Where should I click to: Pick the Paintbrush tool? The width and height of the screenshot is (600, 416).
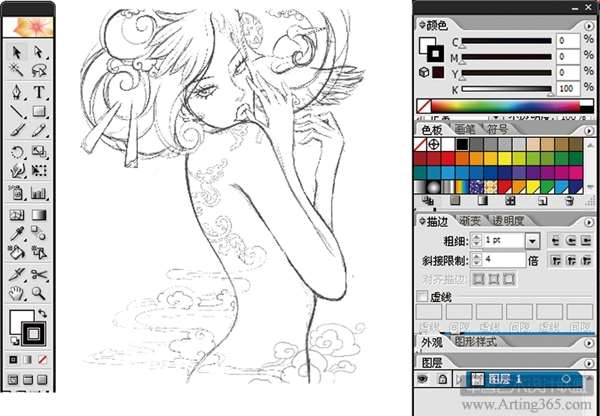pos(17,131)
